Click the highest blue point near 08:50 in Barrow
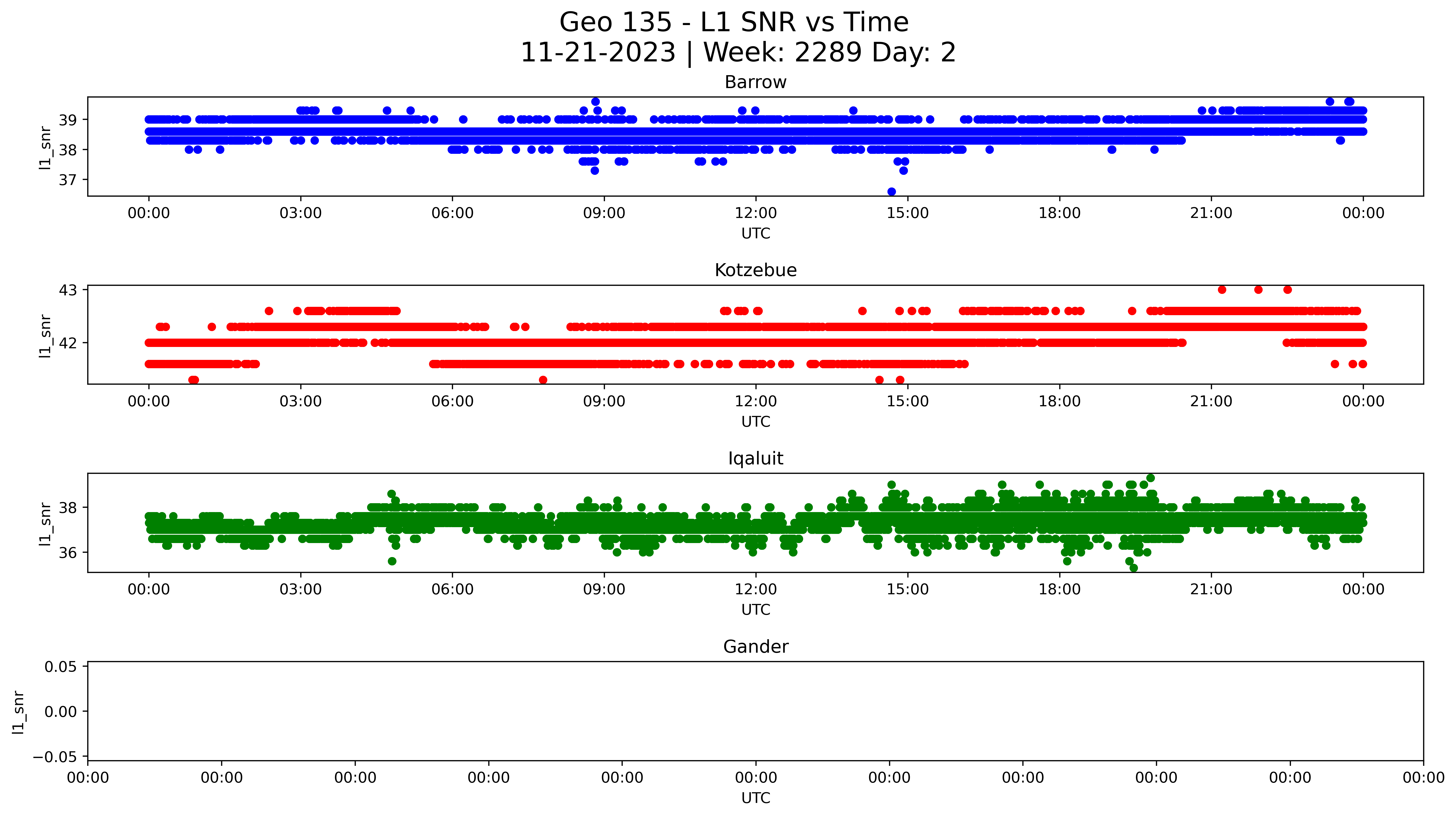Image resolution: width=1456 pixels, height=817 pixels. click(x=595, y=102)
